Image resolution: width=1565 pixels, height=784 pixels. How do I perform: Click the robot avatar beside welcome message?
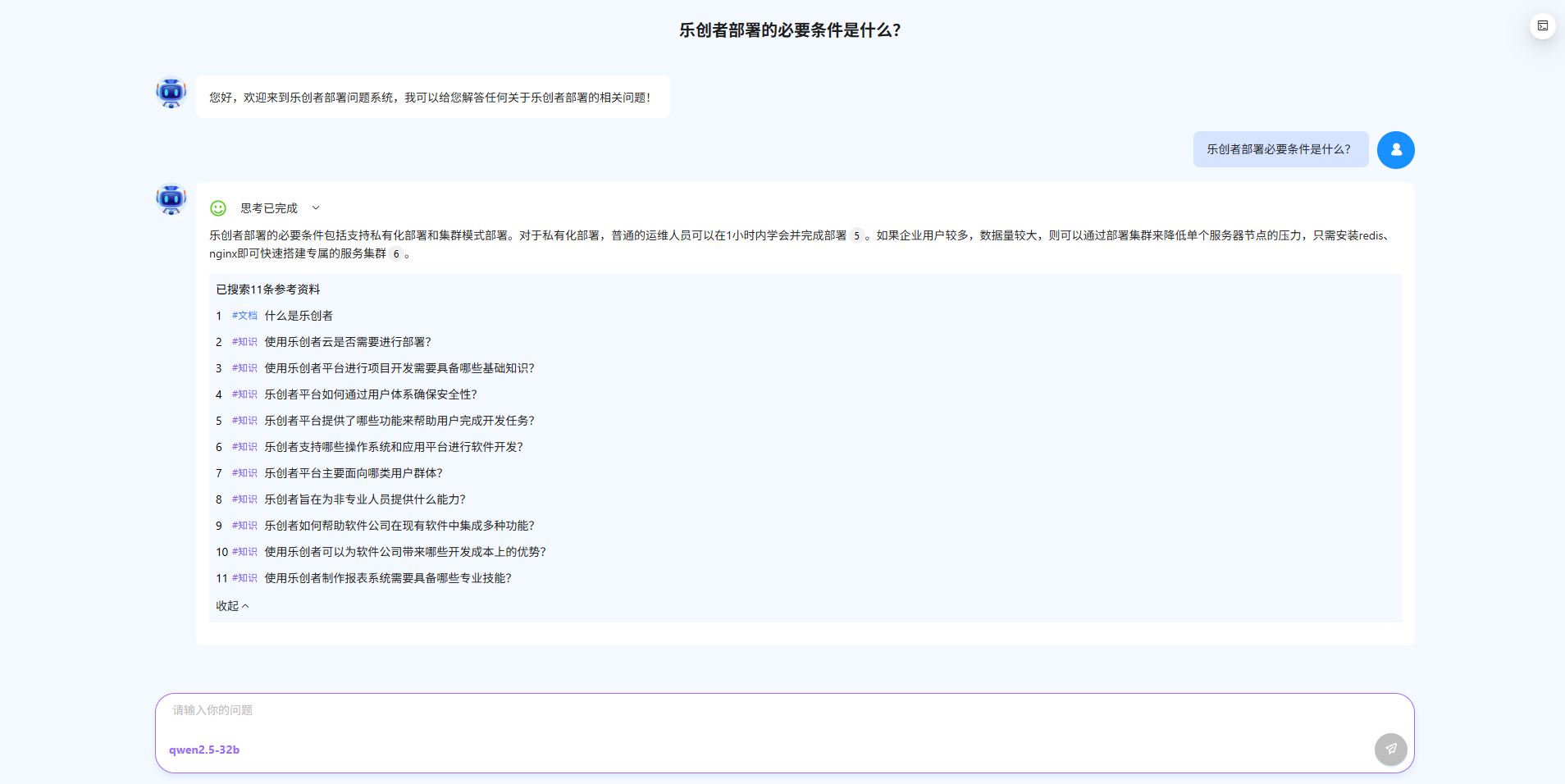tap(171, 93)
